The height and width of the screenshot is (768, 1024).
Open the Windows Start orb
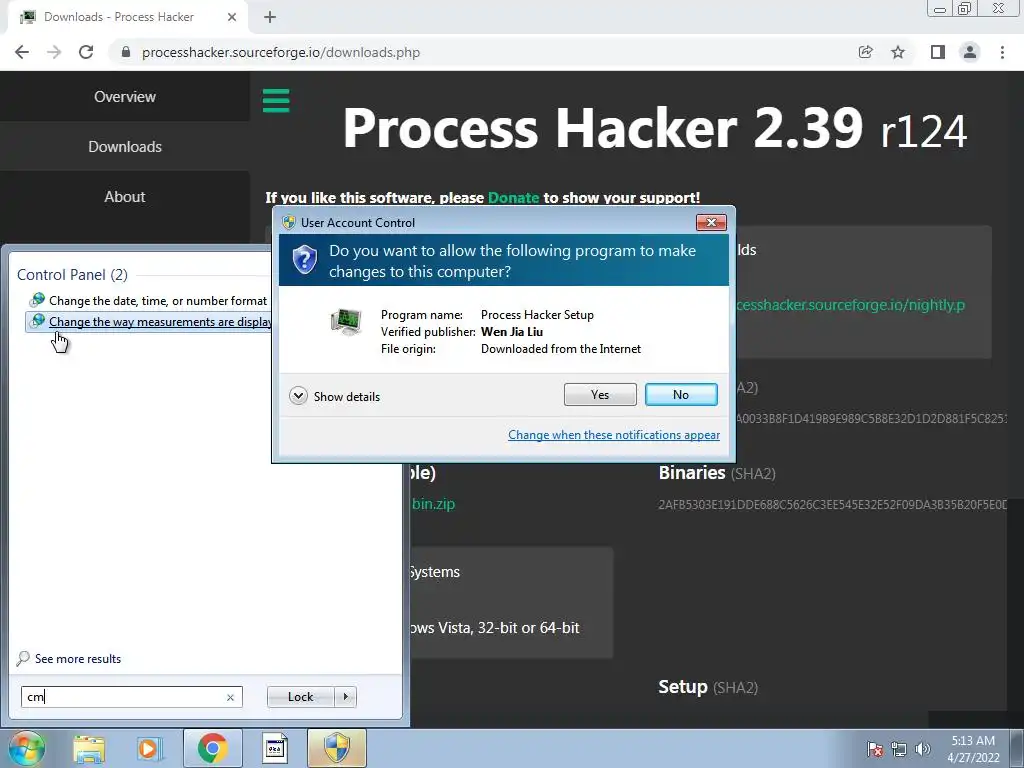(26, 748)
